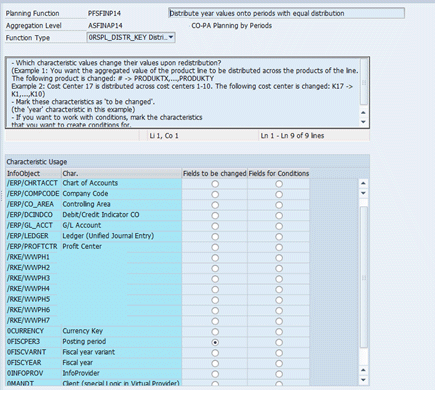Mark Fiscal year variant as field to be changed
Image resolution: width=435 pixels, height=395 pixels.
(x=215, y=353)
